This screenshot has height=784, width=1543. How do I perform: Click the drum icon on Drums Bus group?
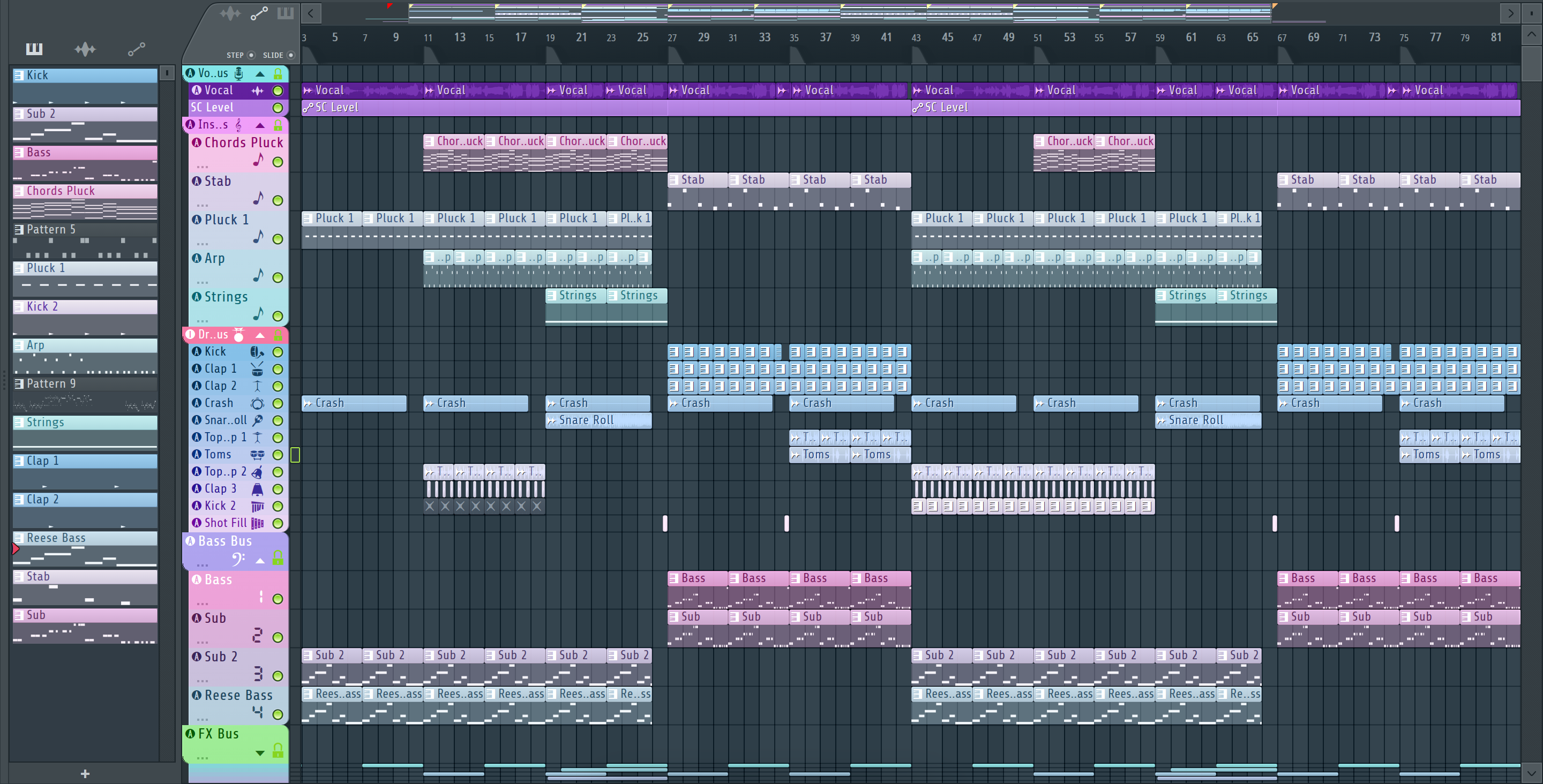point(238,334)
